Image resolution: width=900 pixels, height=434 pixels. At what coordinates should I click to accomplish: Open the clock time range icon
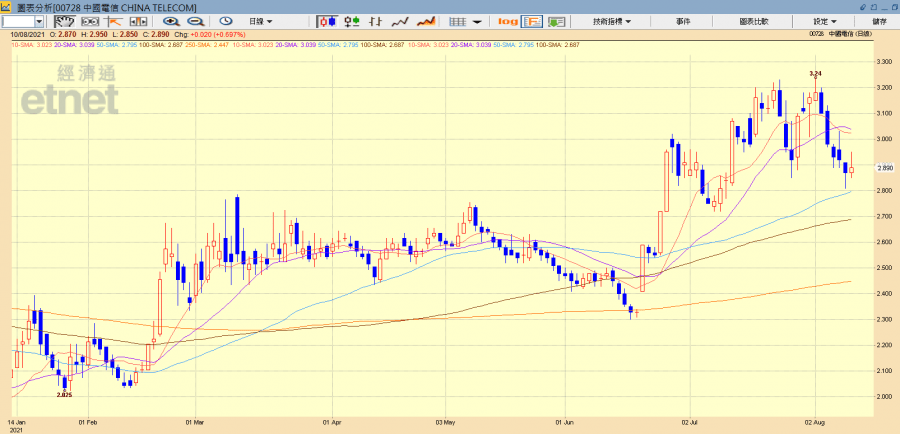pos(225,21)
